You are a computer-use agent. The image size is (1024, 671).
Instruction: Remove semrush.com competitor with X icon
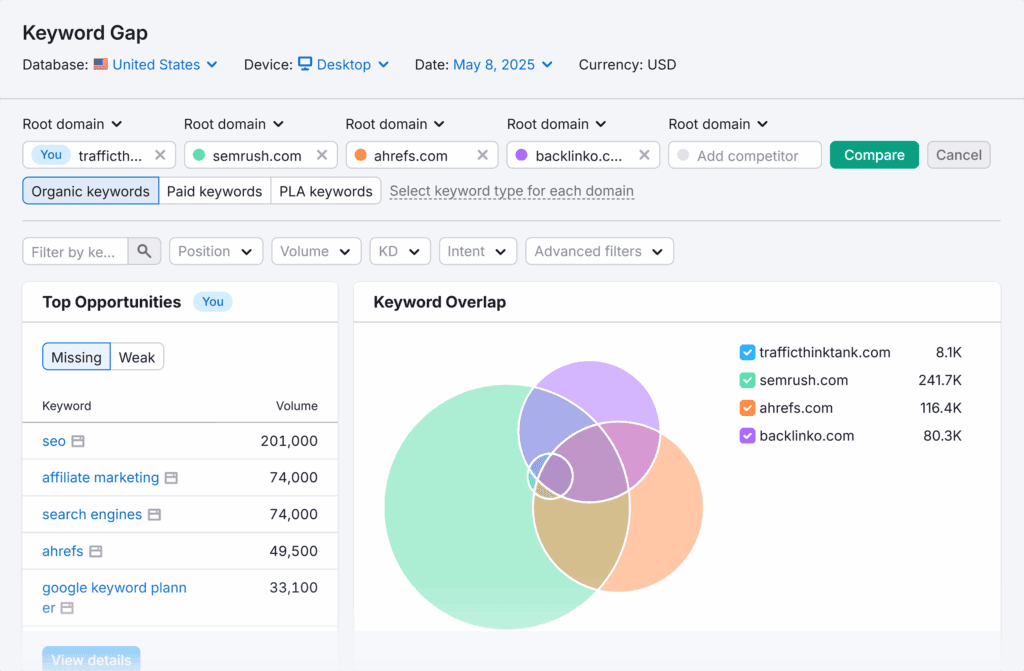(321, 155)
